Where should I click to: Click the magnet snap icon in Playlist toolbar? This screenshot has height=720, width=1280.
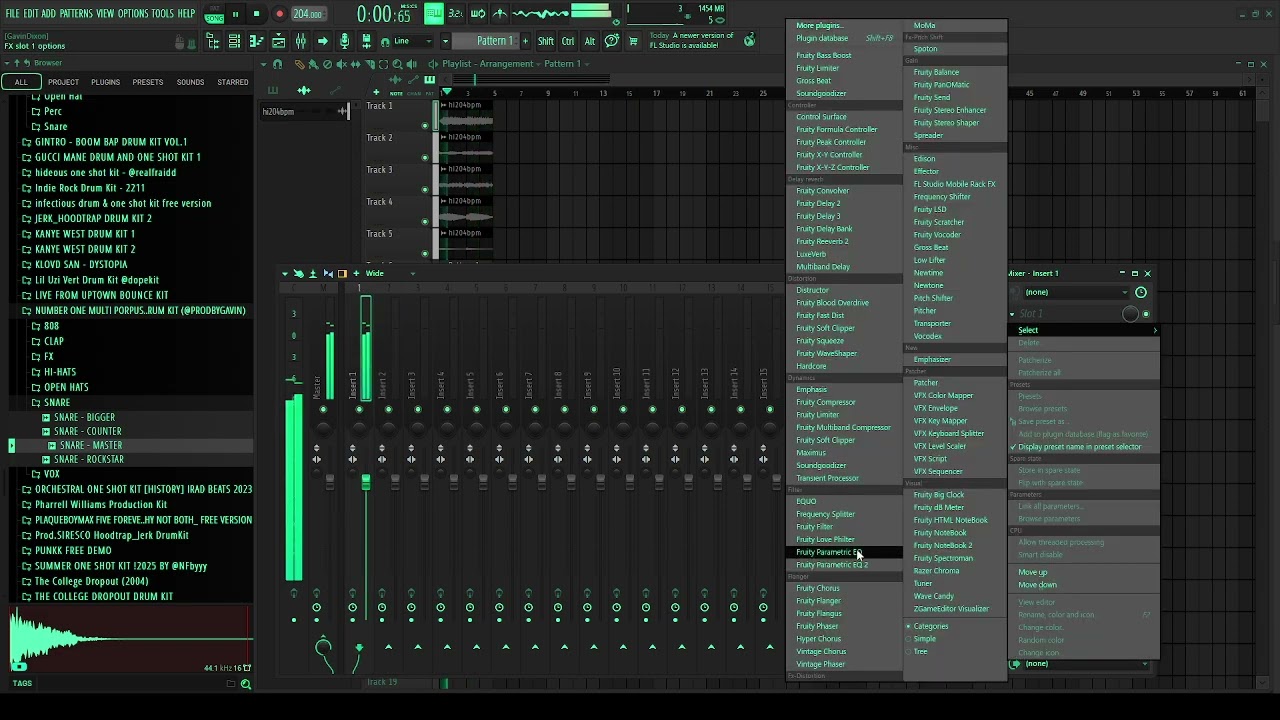point(277,64)
